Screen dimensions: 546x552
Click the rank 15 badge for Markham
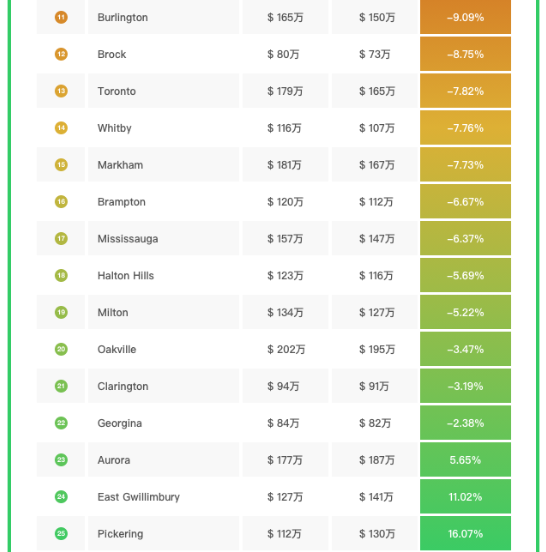(61, 165)
